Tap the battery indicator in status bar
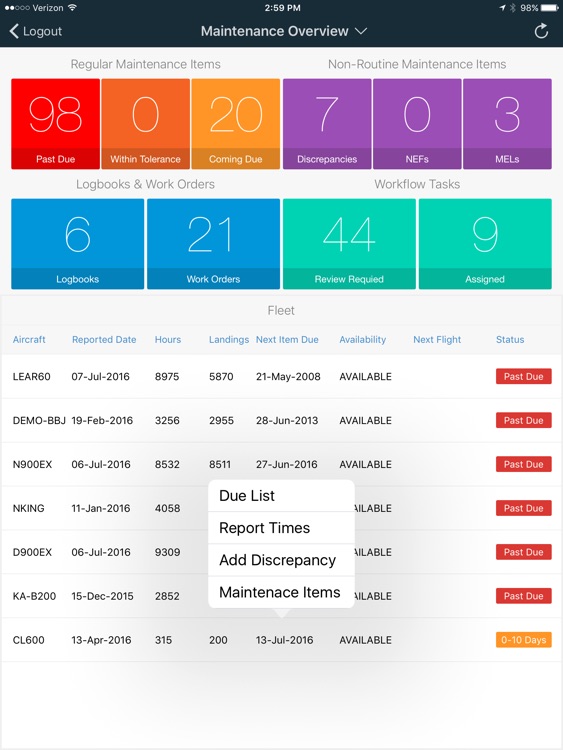This screenshot has height=750, width=563. [x=550, y=8]
